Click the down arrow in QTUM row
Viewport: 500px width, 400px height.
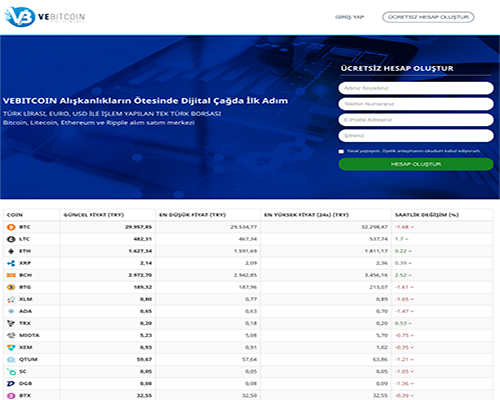tap(412, 359)
